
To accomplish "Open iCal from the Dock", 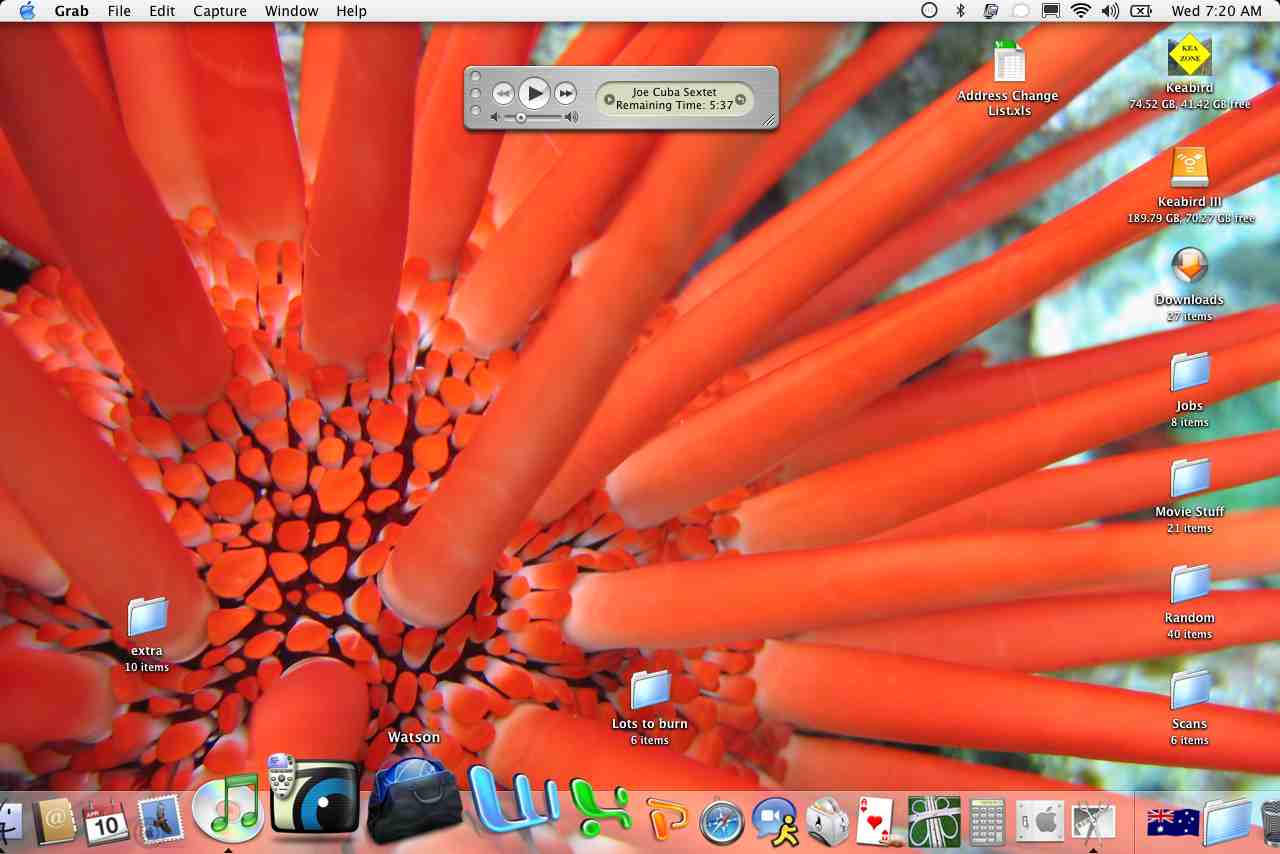I will coord(105,822).
